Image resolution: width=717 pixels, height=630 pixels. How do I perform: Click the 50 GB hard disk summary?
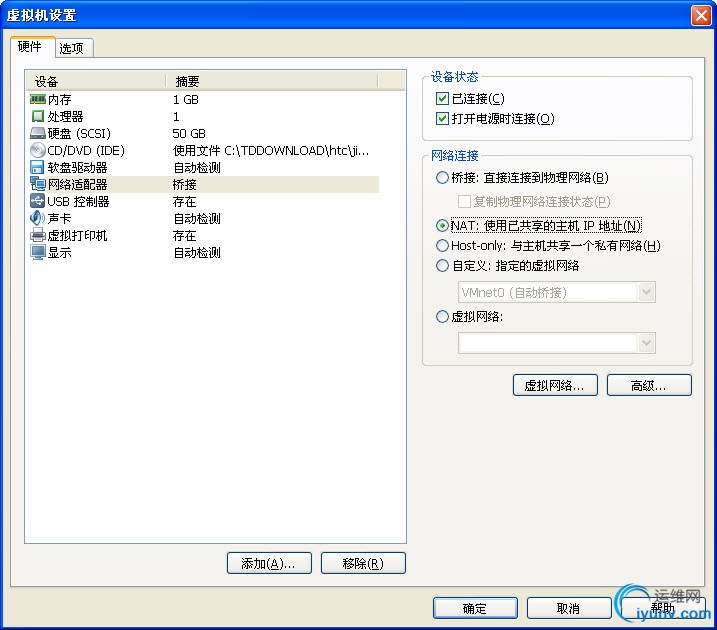tap(189, 133)
